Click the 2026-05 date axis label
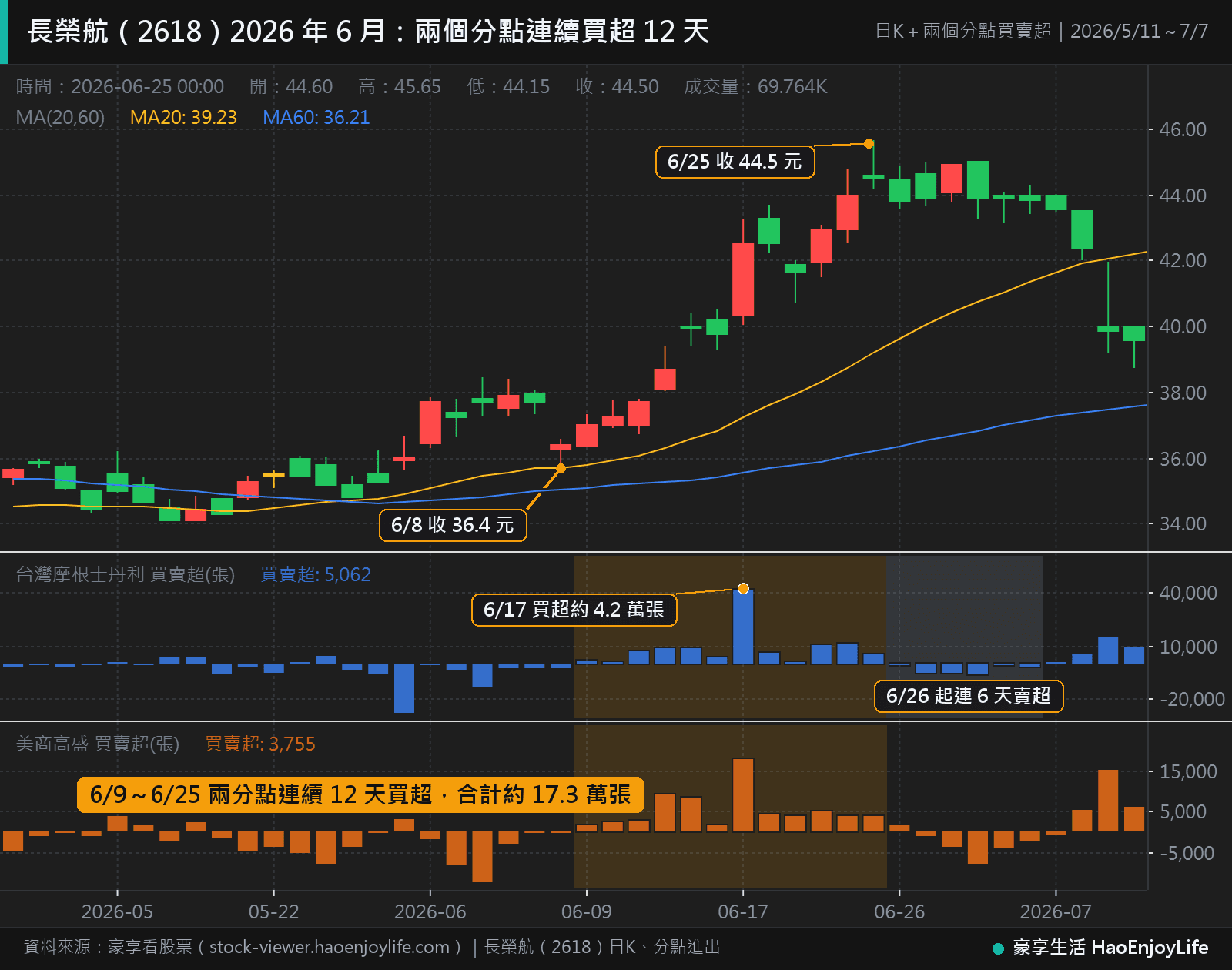This screenshot has height=970, width=1232. [x=117, y=911]
